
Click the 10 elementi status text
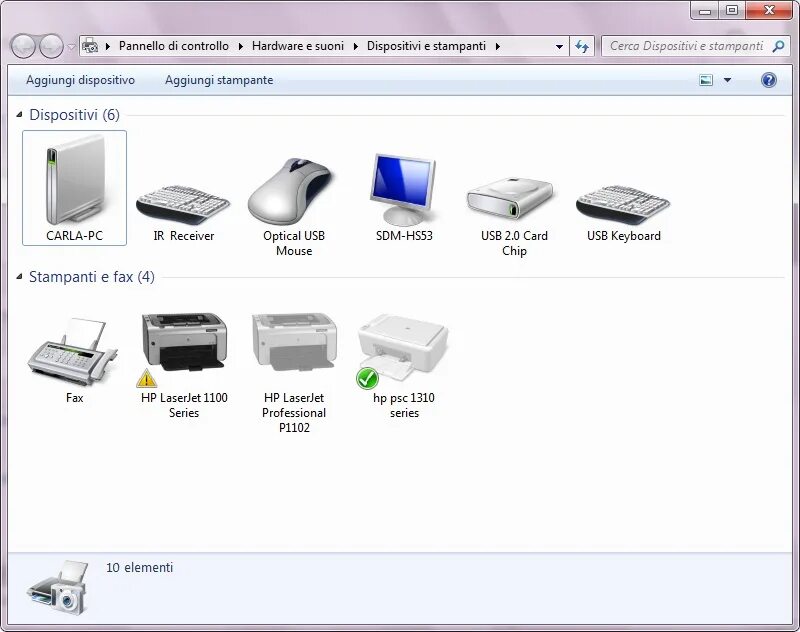pos(139,567)
